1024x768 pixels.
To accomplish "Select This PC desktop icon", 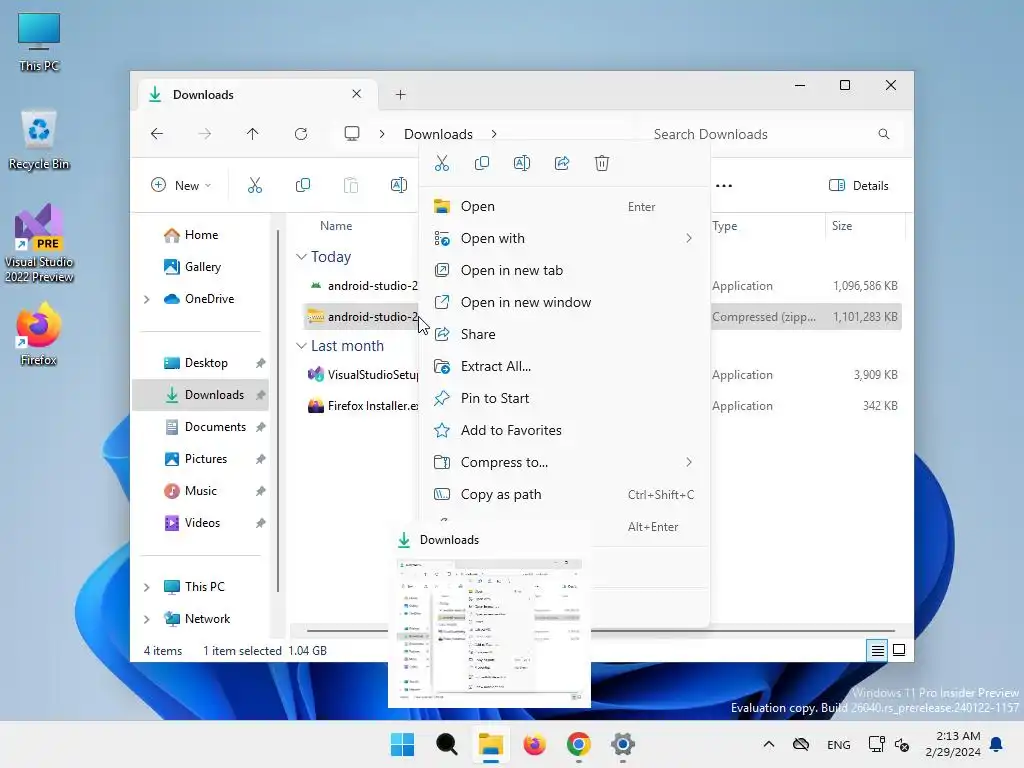I will (x=39, y=42).
